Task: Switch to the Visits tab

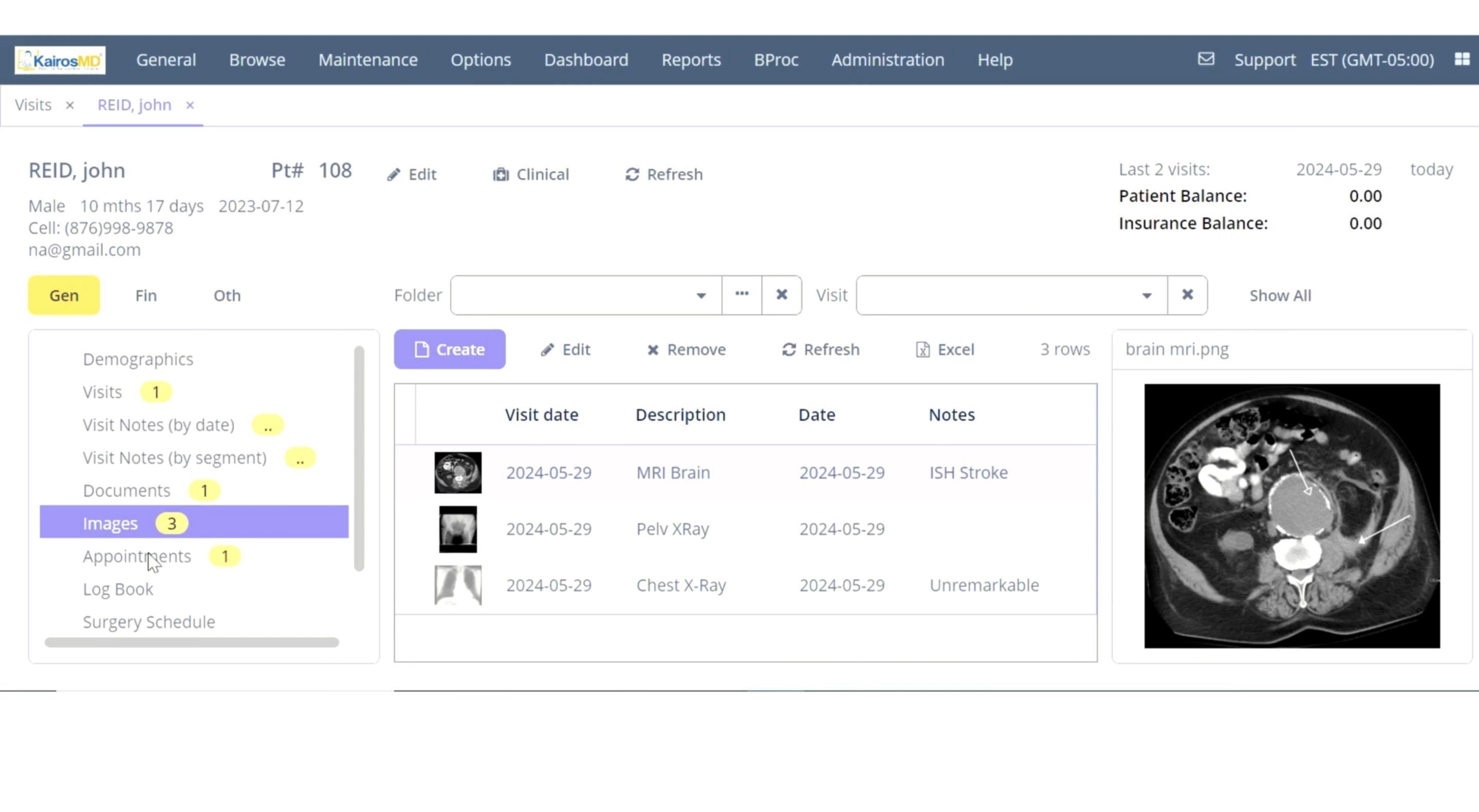Action: point(33,105)
